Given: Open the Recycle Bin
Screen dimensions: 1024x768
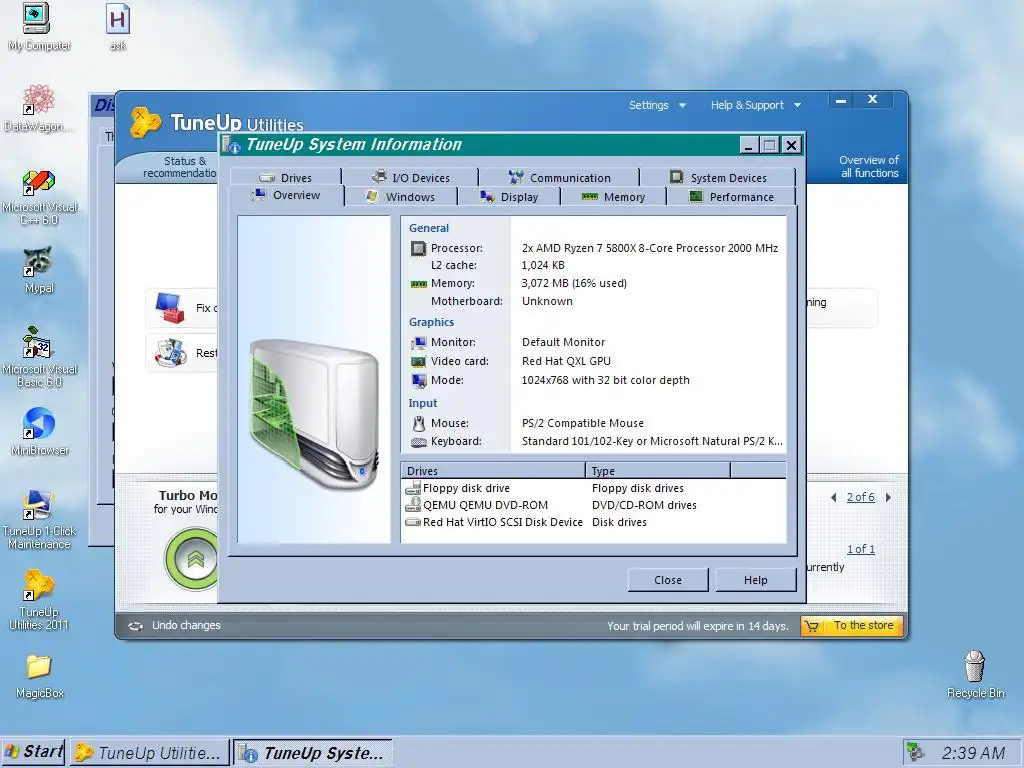Looking at the screenshot, I should (976, 674).
